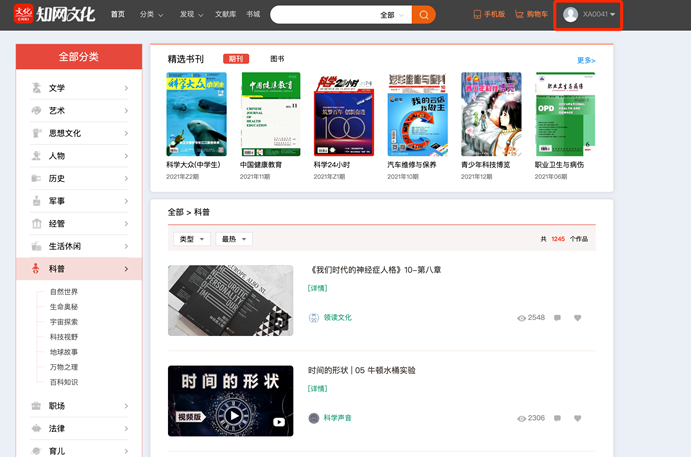Click views eye icon showing 2548

coord(521,318)
